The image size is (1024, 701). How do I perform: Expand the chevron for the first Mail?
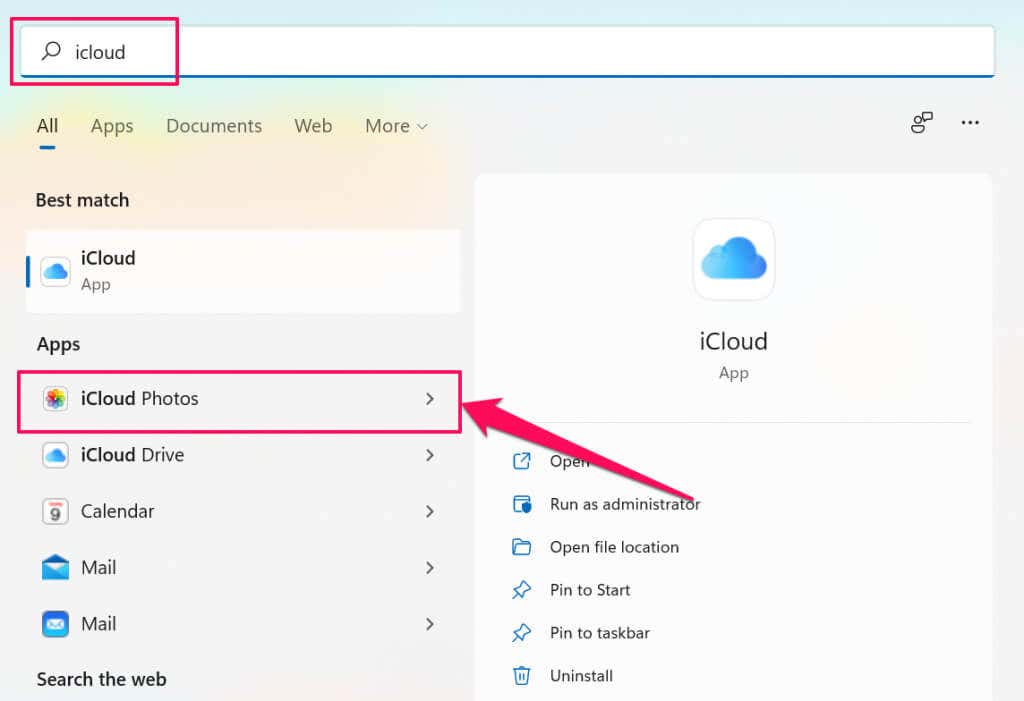pyautogui.click(x=430, y=568)
